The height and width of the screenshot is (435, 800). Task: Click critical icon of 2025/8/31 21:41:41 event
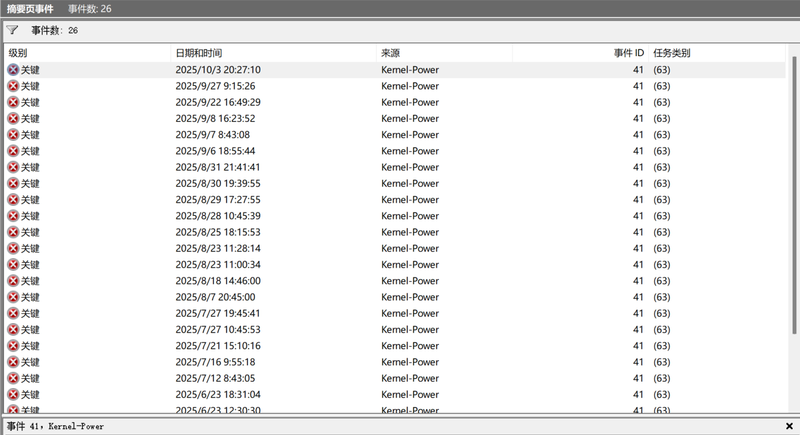[x=13, y=167]
